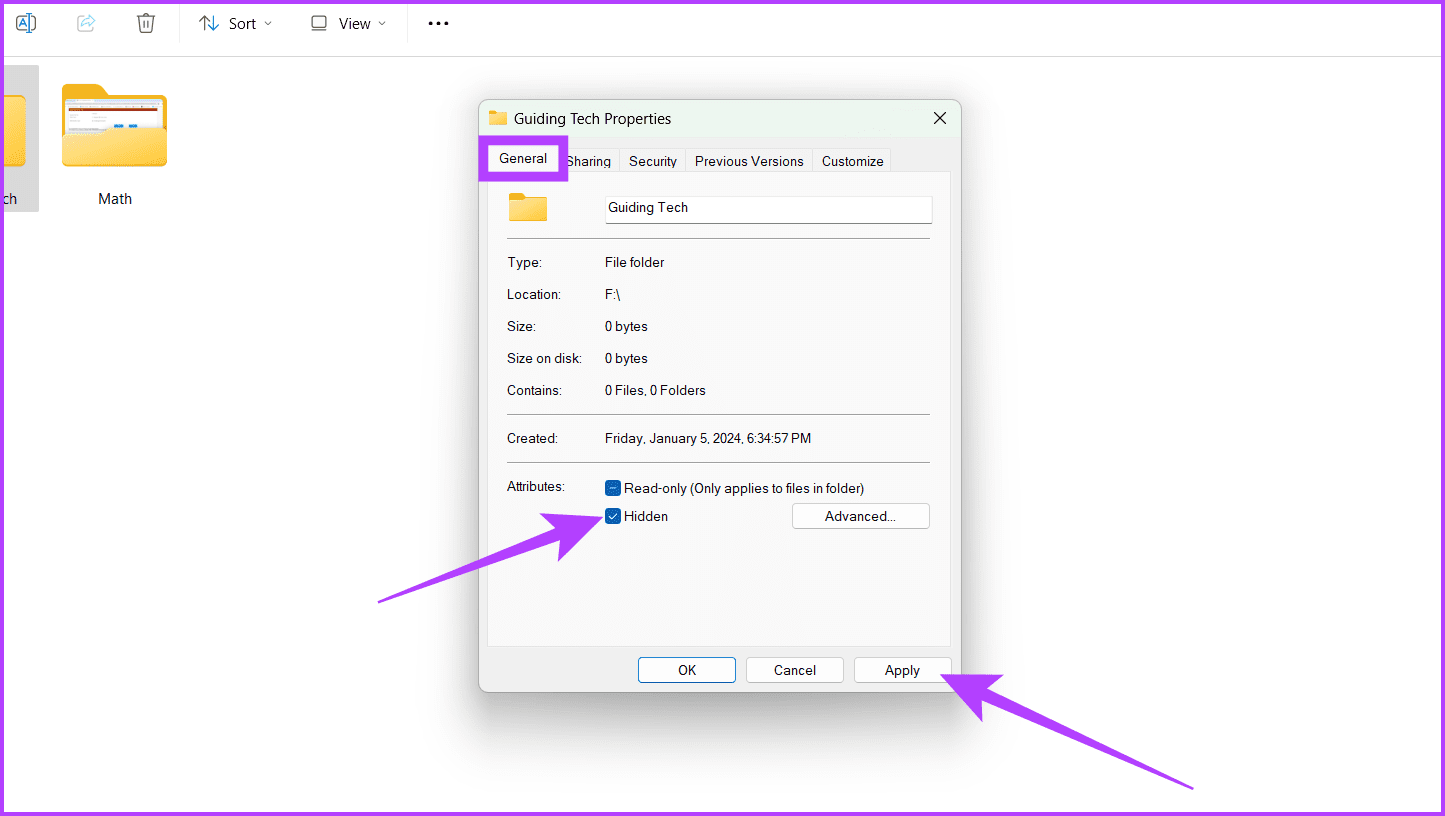Uncheck the Hidden attribute checkbox
The height and width of the screenshot is (816, 1445).
click(614, 516)
